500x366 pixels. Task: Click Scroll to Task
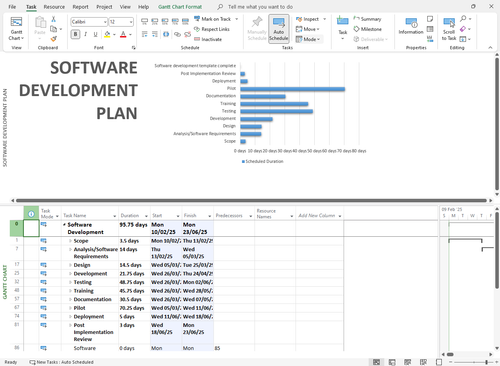pos(449,29)
